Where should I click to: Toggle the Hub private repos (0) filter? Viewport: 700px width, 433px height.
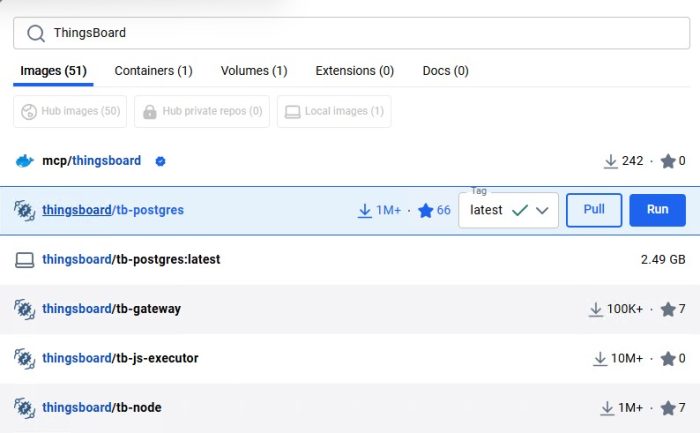point(202,111)
